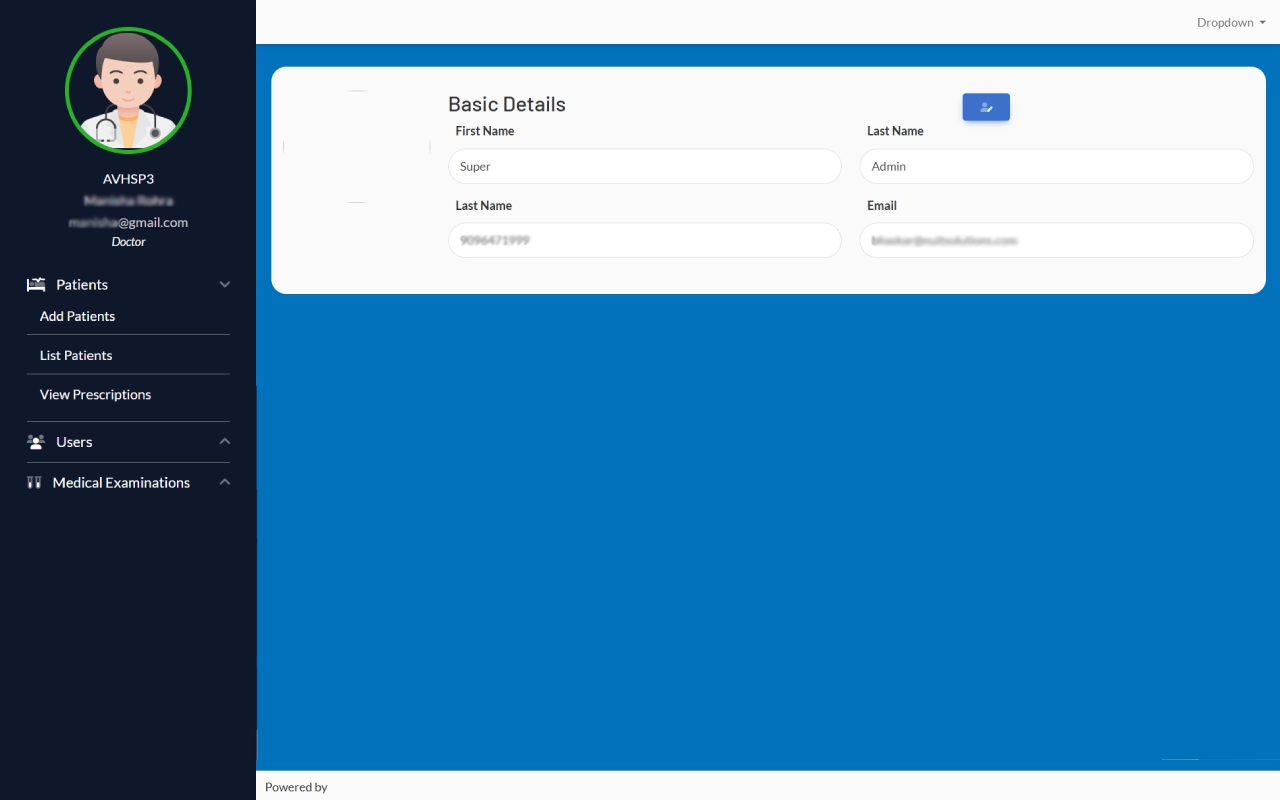
Task: Click the Patients menu label
Action: 82,285
